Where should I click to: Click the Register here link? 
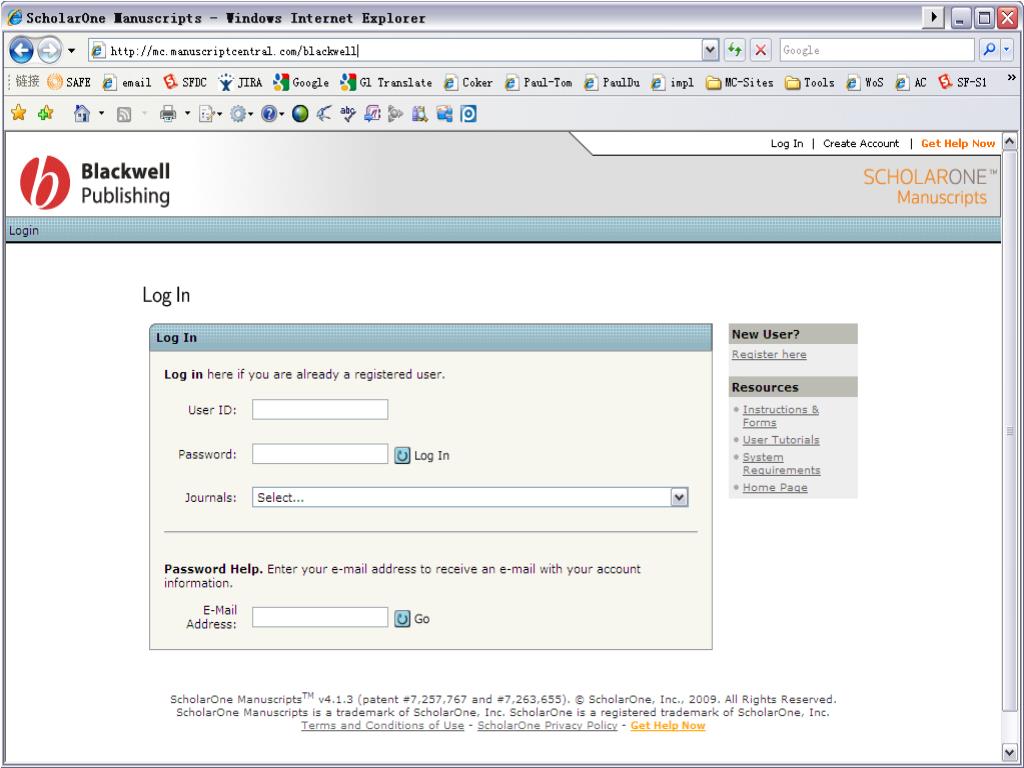click(769, 354)
